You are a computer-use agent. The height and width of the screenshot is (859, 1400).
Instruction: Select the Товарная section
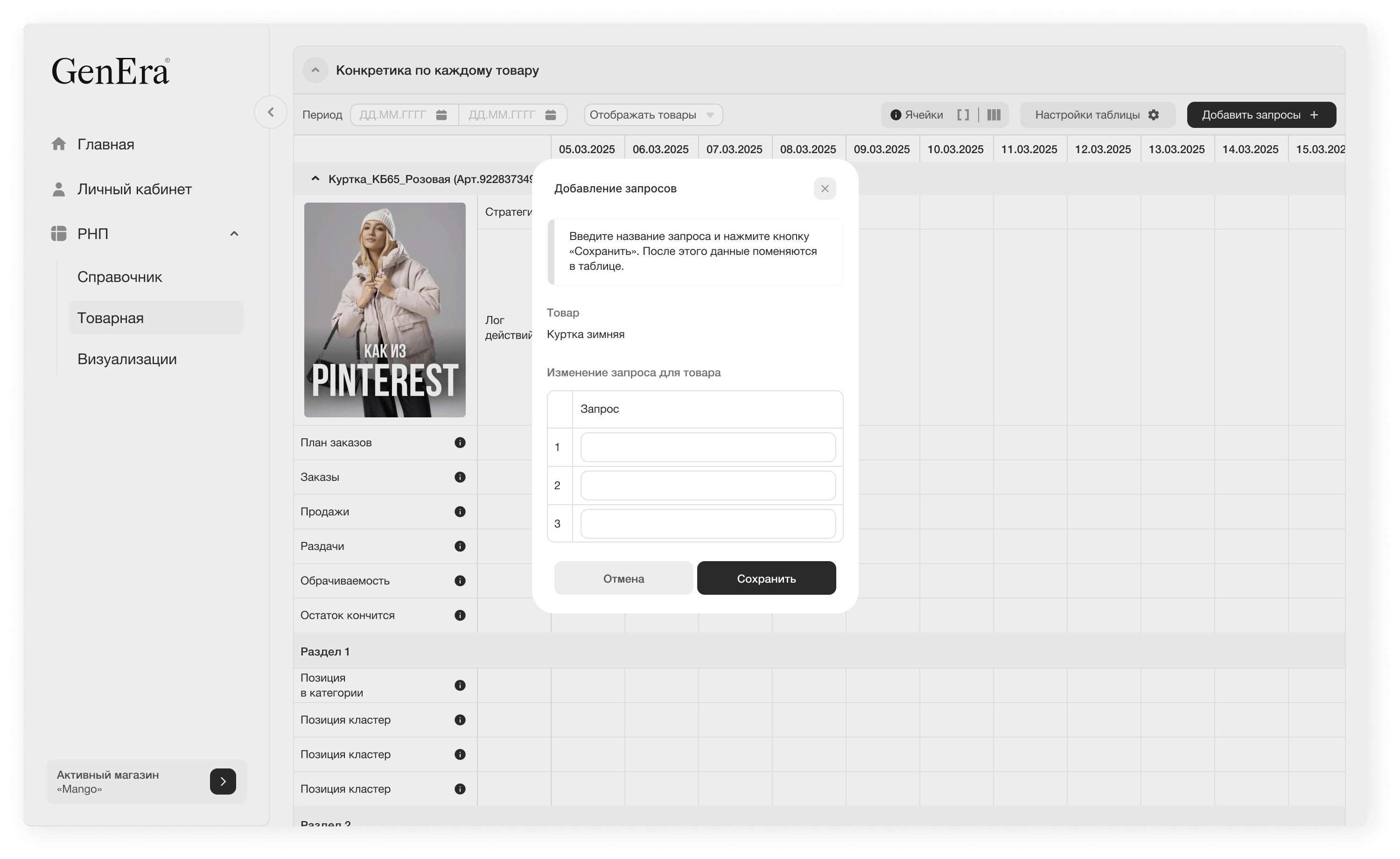[x=156, y=318]
